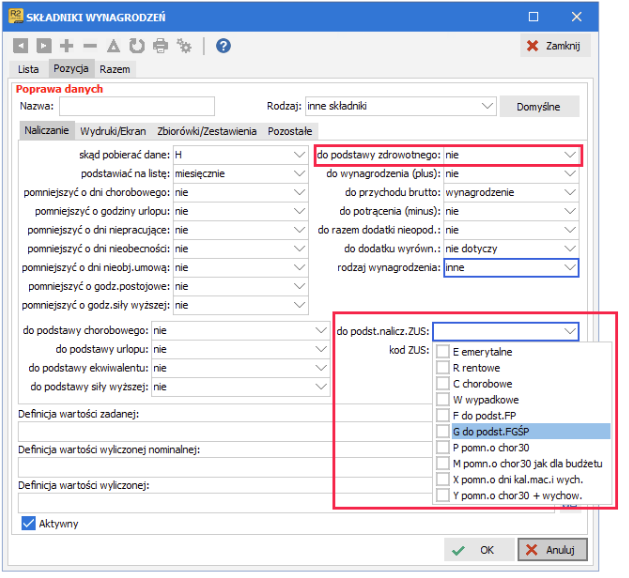The width and height of the screenshot is (629, 578).
Task: Close window with Zamknij button
Action: [x=555, y=46]
